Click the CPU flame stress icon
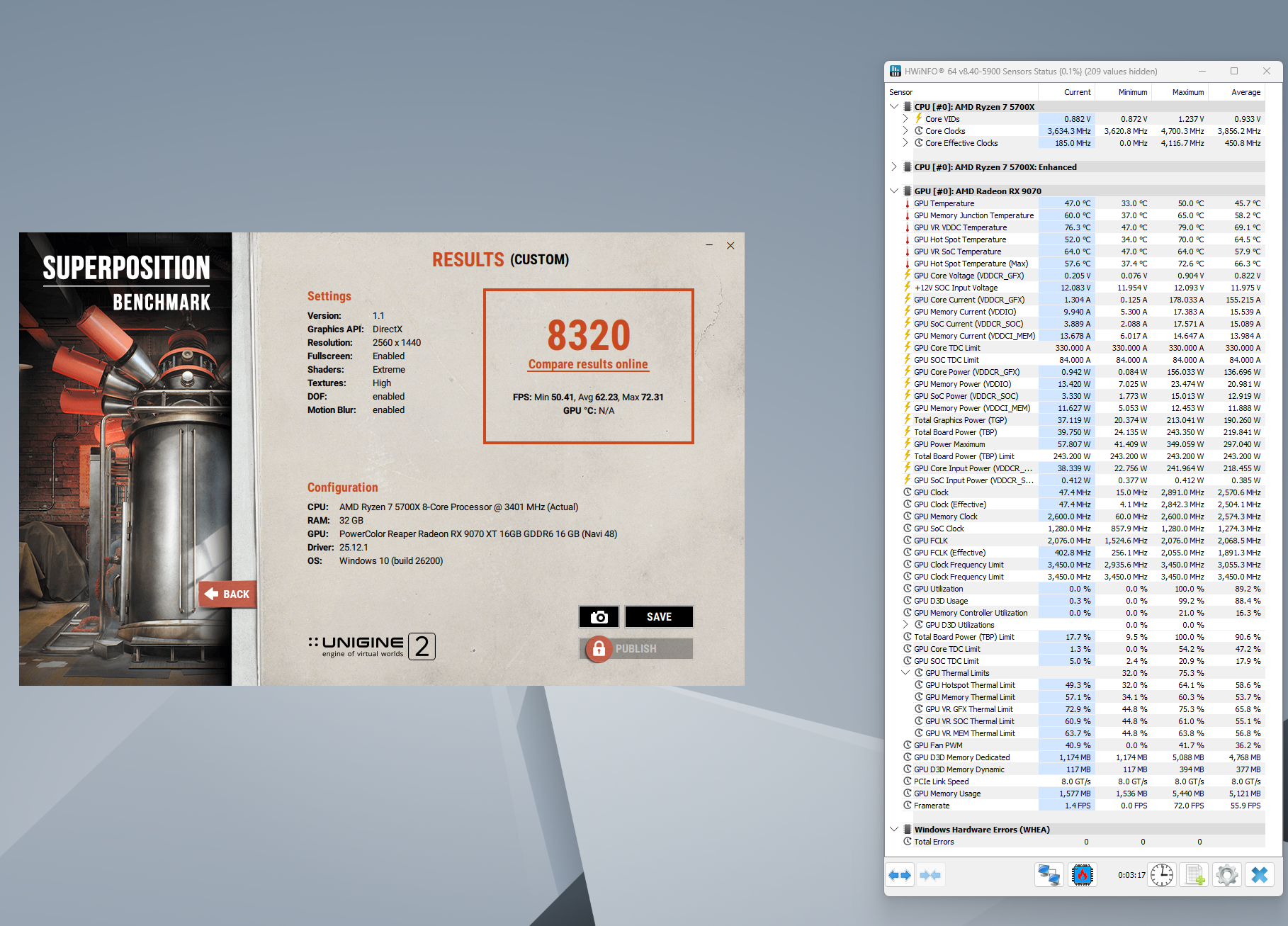 tap(1083, 875)
